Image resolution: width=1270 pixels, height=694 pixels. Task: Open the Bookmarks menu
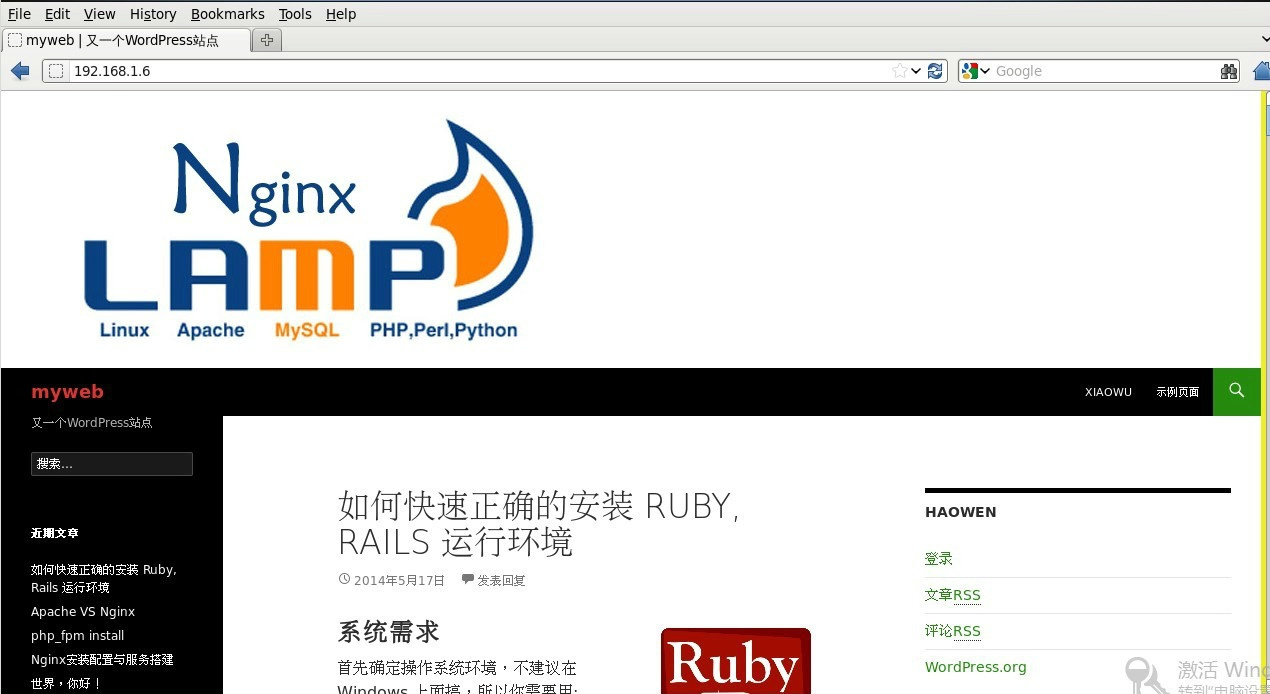227,14
